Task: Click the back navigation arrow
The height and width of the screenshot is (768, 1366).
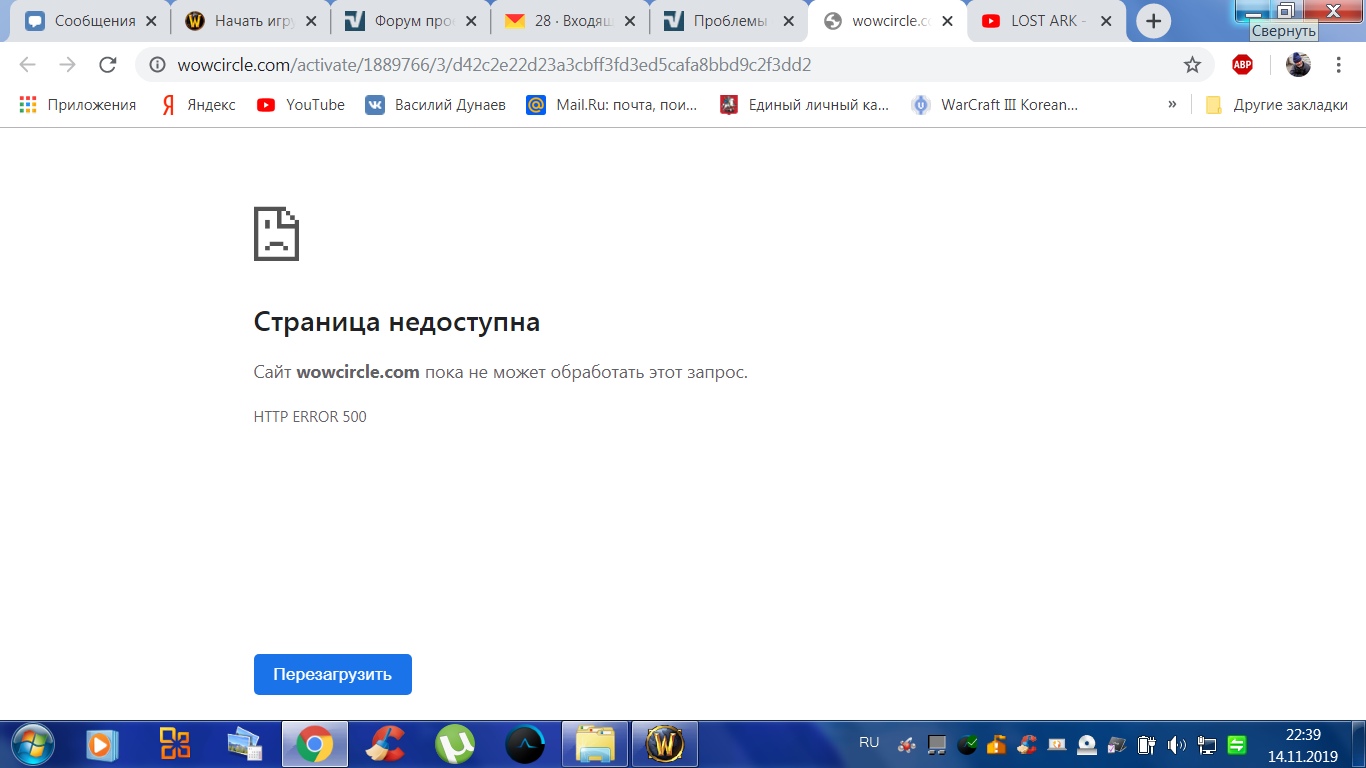Action: point(27,65)
